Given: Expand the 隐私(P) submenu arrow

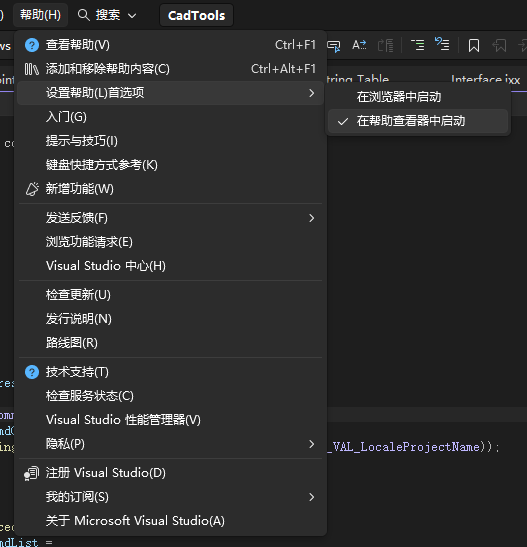Looking at the screenshot, I should pos(311,444).
